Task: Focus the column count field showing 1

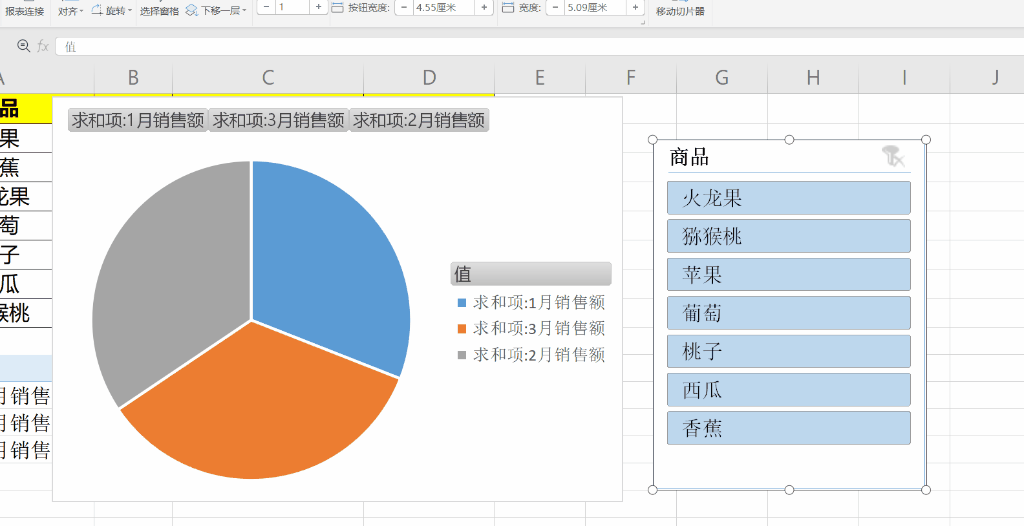Action: click(292, 7)
